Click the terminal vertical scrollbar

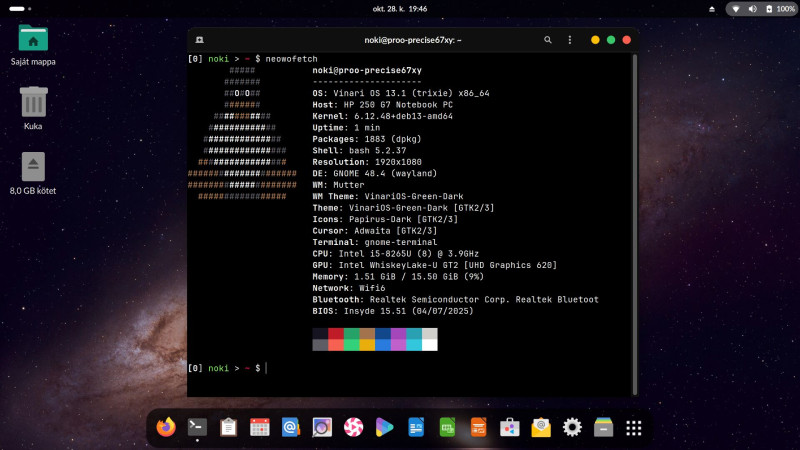635,224
